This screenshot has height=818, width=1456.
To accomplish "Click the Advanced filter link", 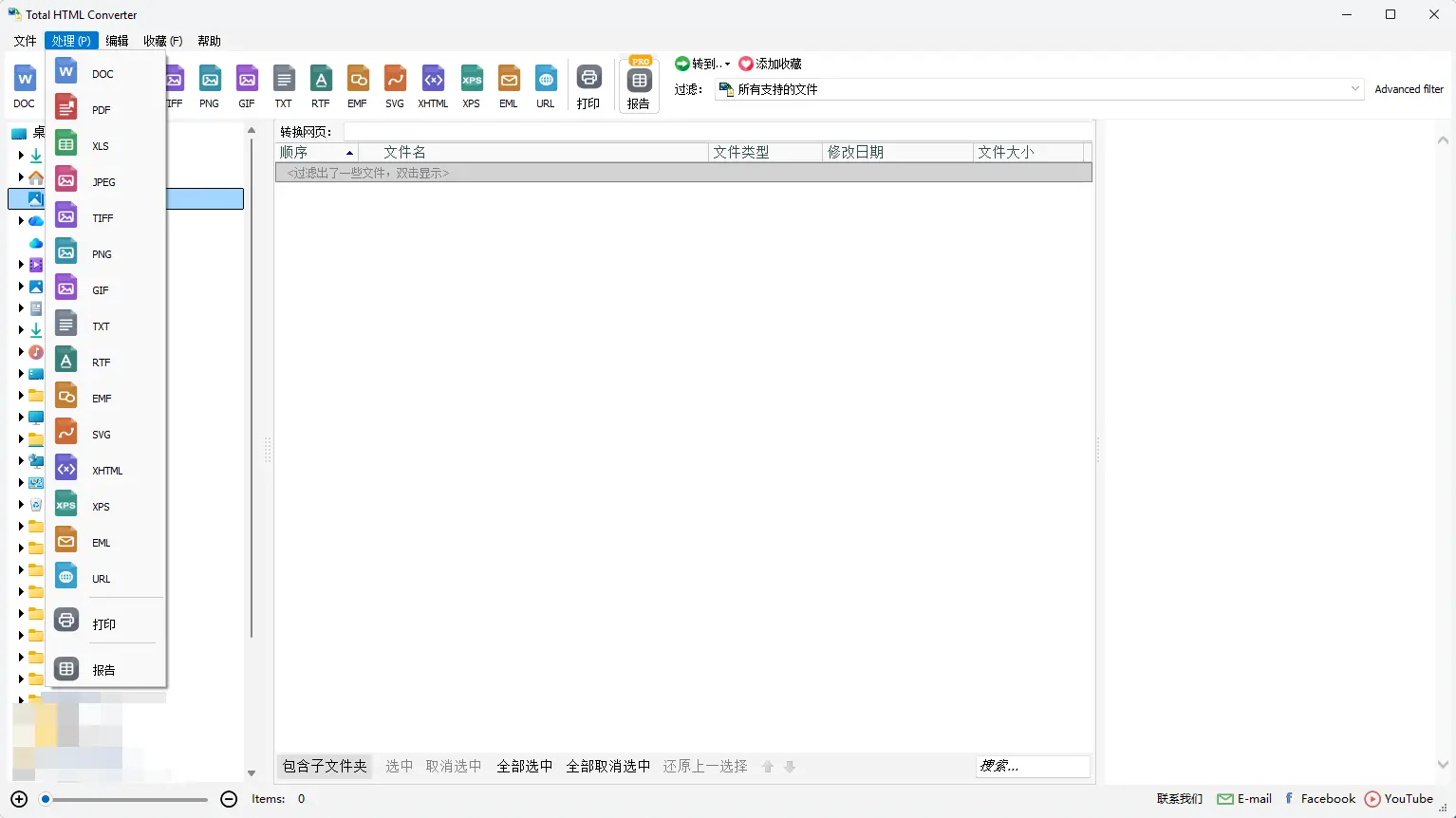I will 1409,89.
